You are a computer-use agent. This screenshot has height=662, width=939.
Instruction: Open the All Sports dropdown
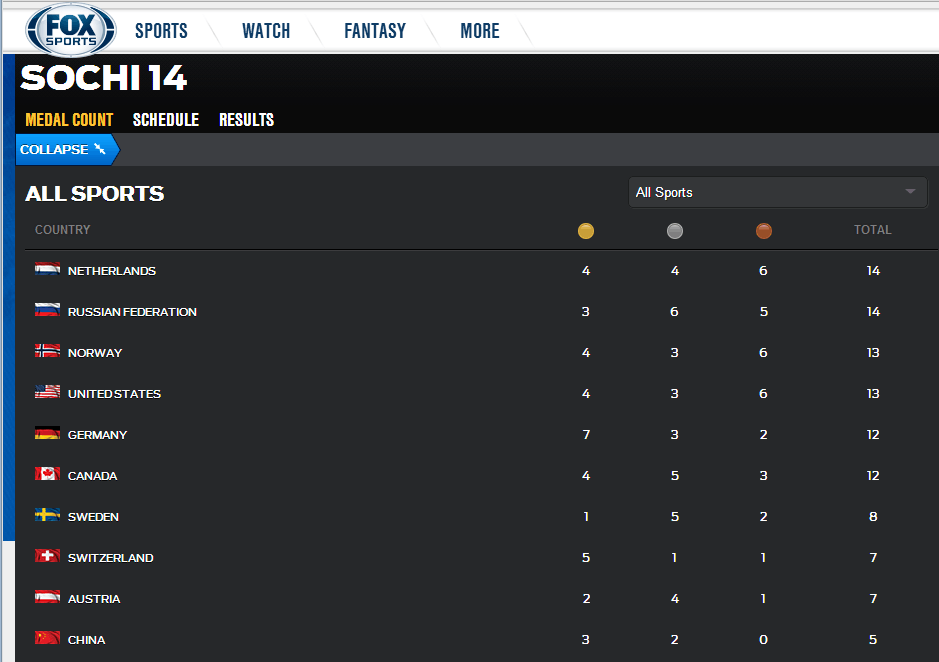tap(777, 192)
